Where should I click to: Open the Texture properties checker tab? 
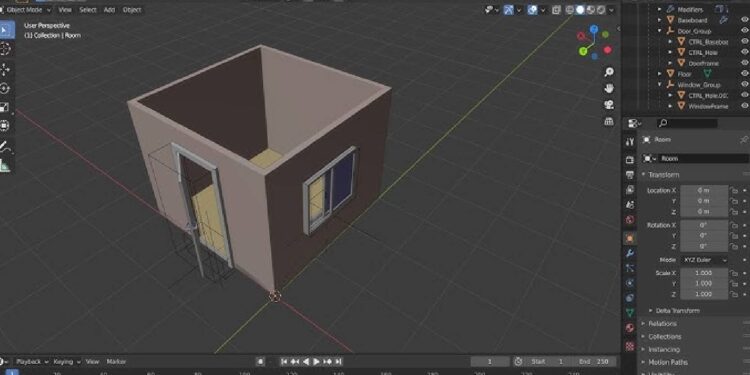pos(630,345)
